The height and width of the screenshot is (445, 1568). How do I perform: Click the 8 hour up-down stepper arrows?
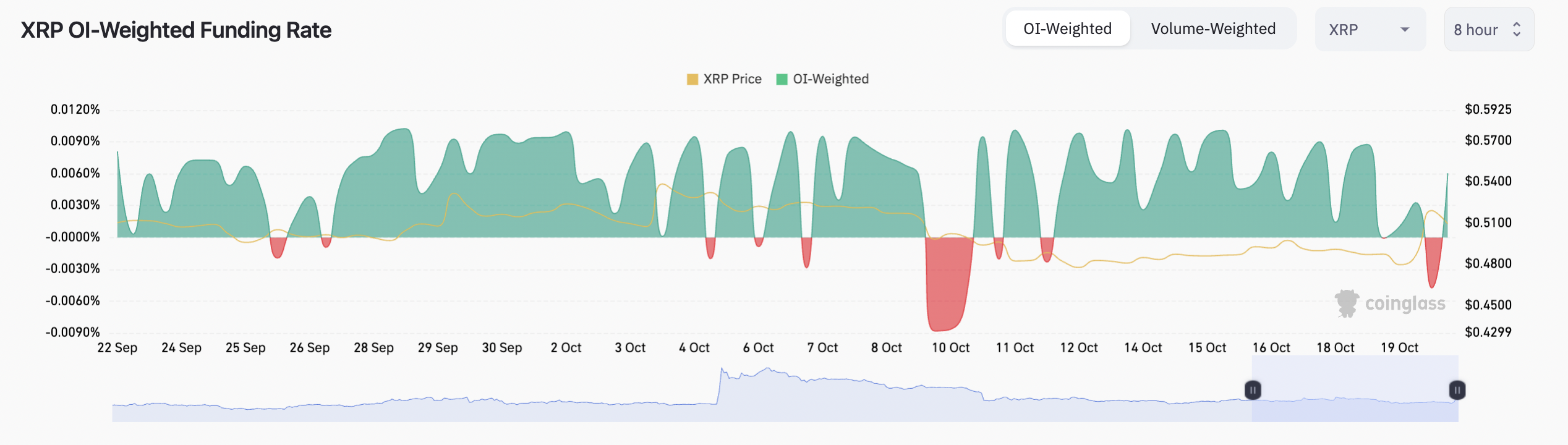[x=1517, y=29]
